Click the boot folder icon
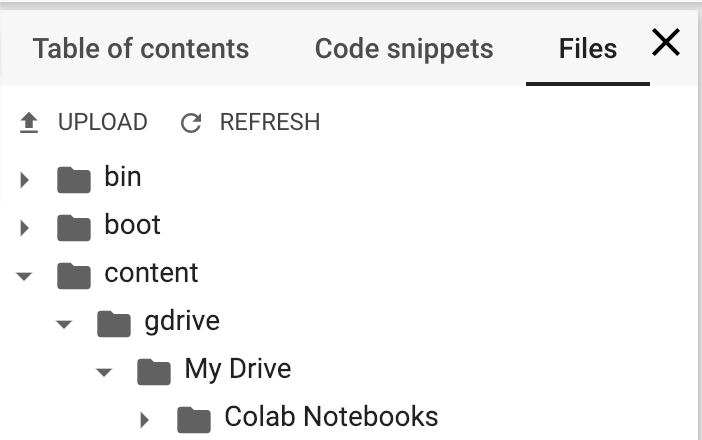 click(x=74, y=228)
